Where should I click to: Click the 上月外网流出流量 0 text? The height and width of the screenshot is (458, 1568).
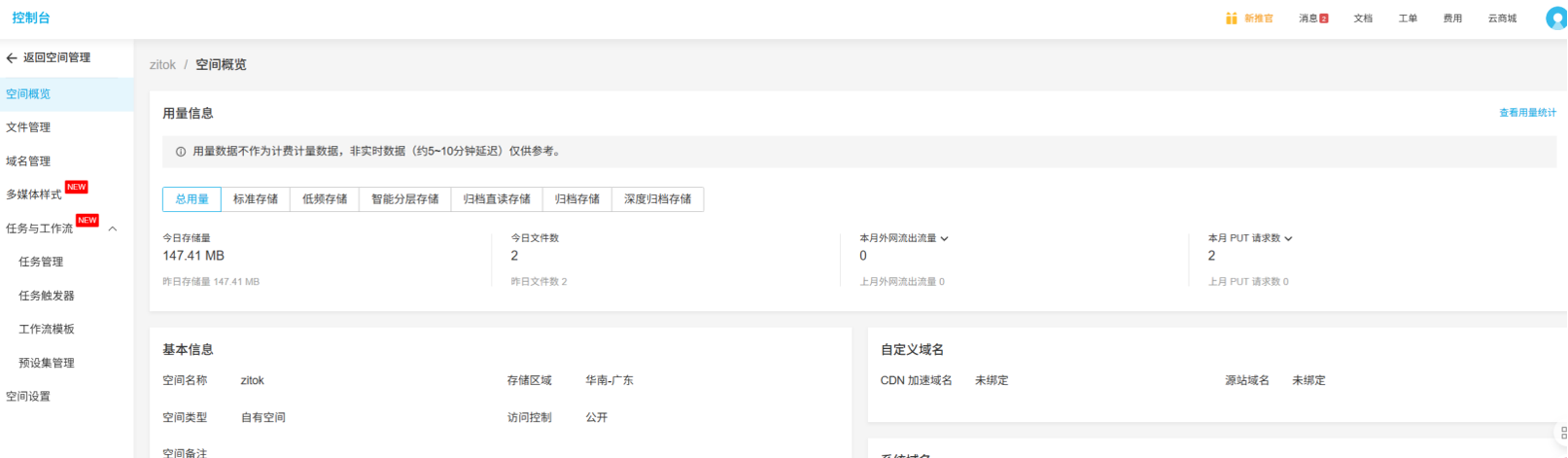click(902, 282)
